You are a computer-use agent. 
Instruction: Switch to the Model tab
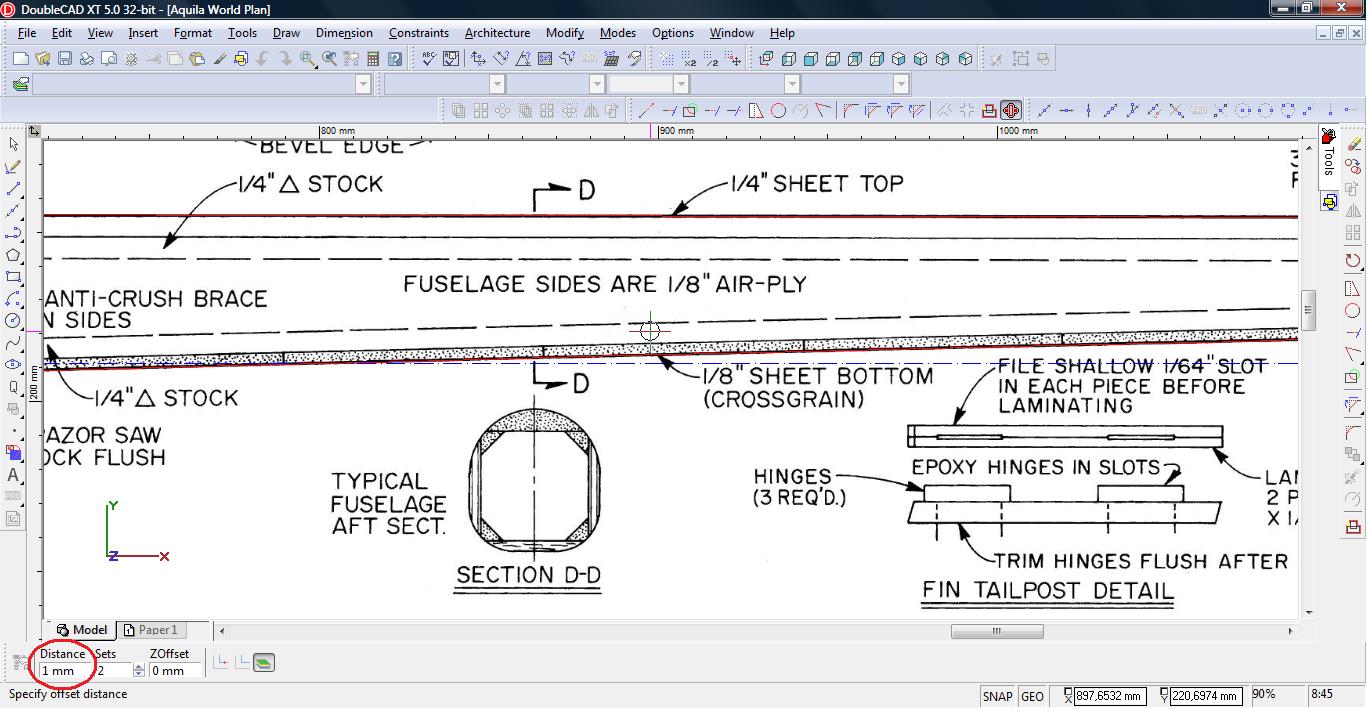(x=83, y=630)
